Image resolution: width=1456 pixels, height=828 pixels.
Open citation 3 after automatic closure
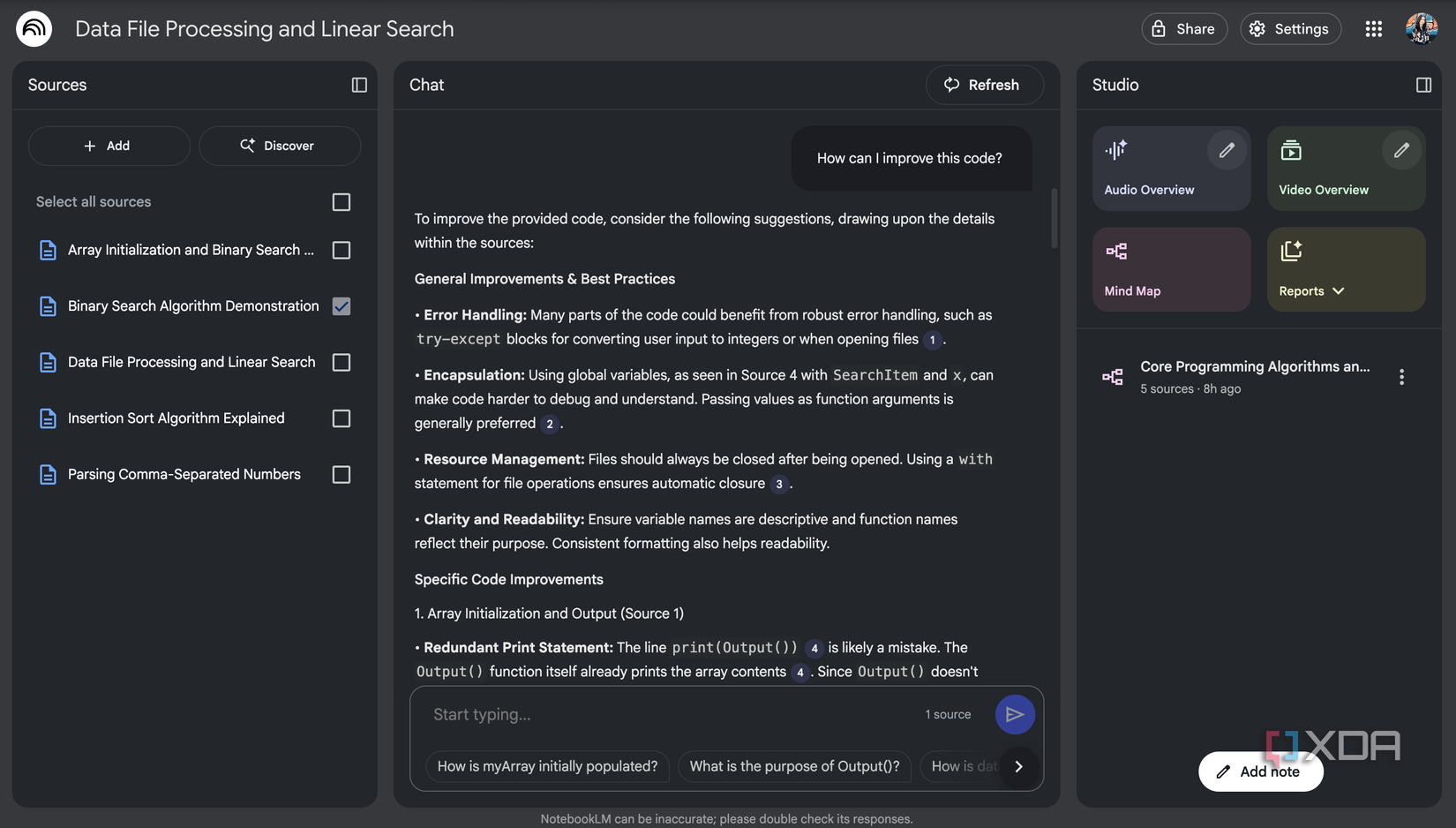click(x=778, y=484)
